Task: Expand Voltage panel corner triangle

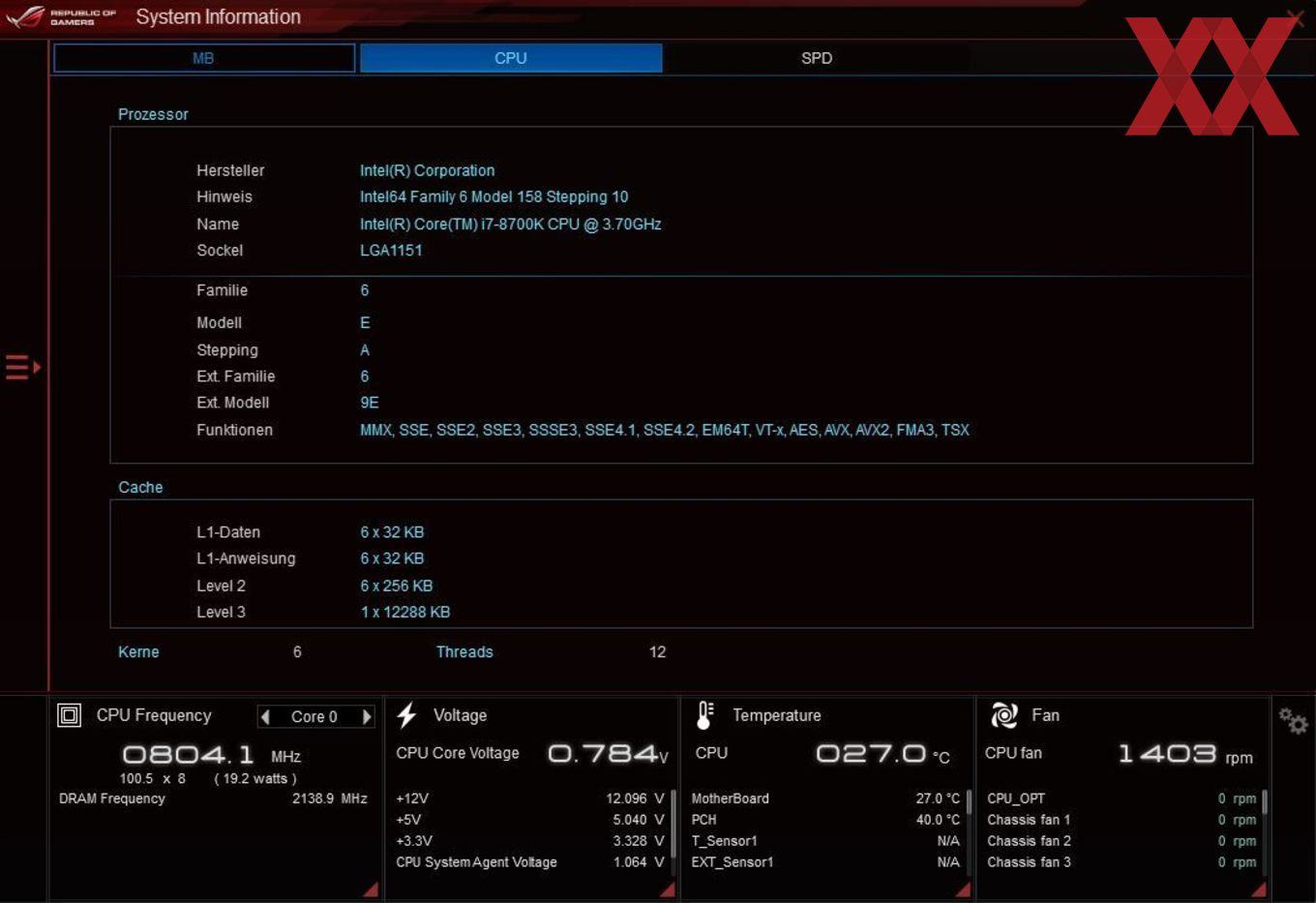Action: click(x=668, y=888)
